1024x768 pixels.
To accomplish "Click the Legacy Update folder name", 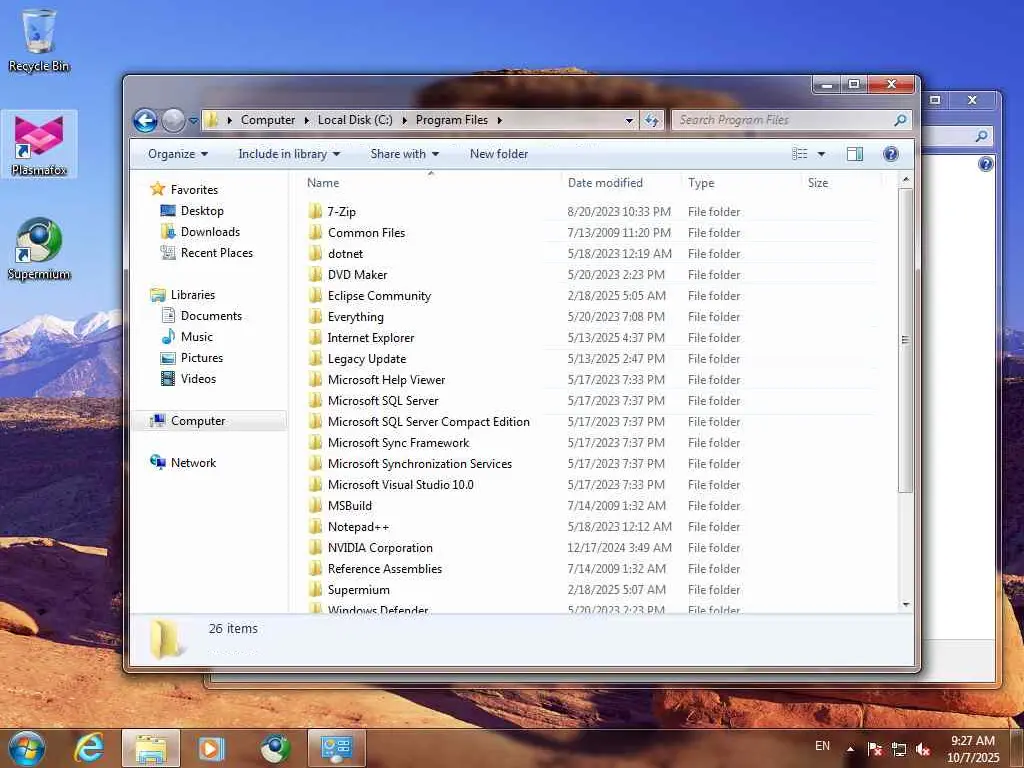I will tap(367, 359).
